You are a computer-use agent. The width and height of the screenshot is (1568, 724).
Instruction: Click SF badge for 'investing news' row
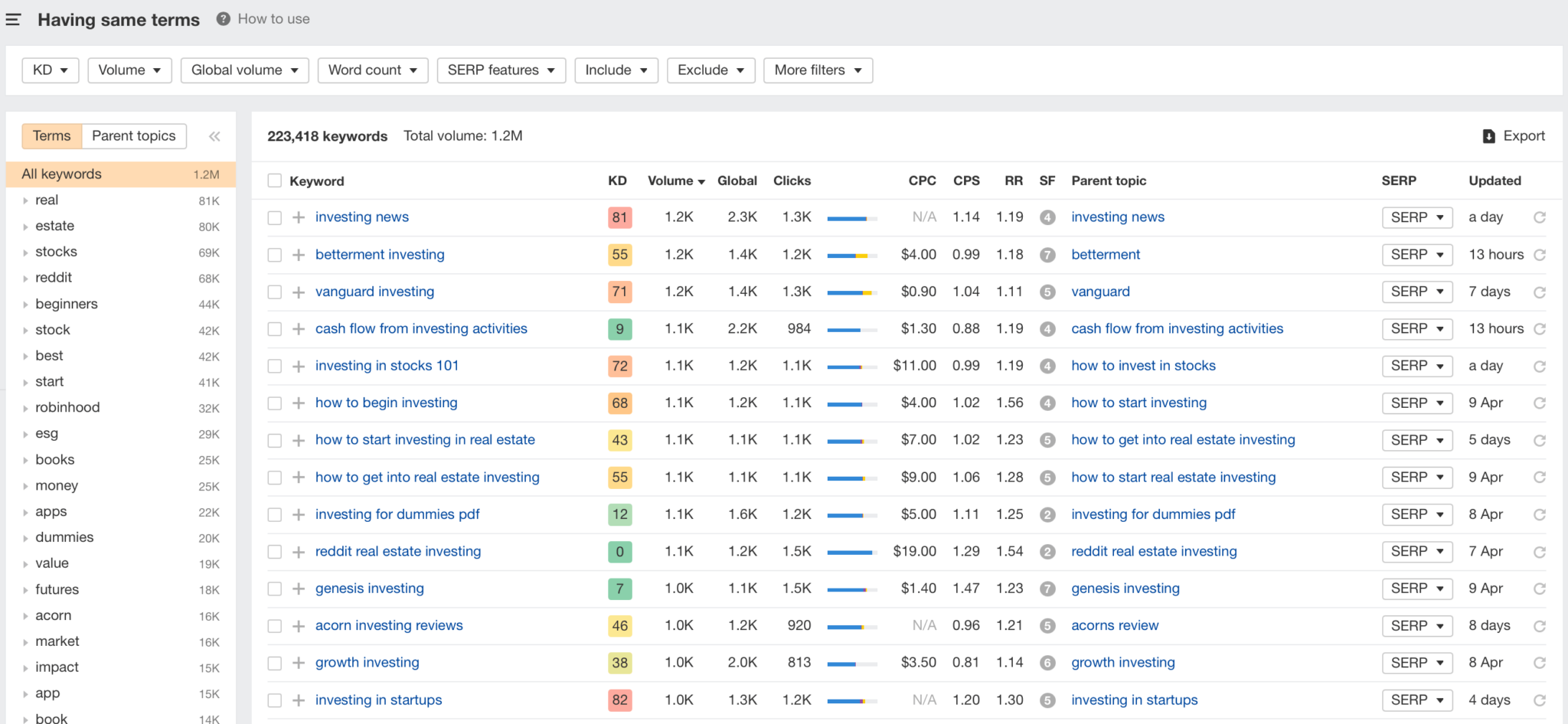(1047, 217)
